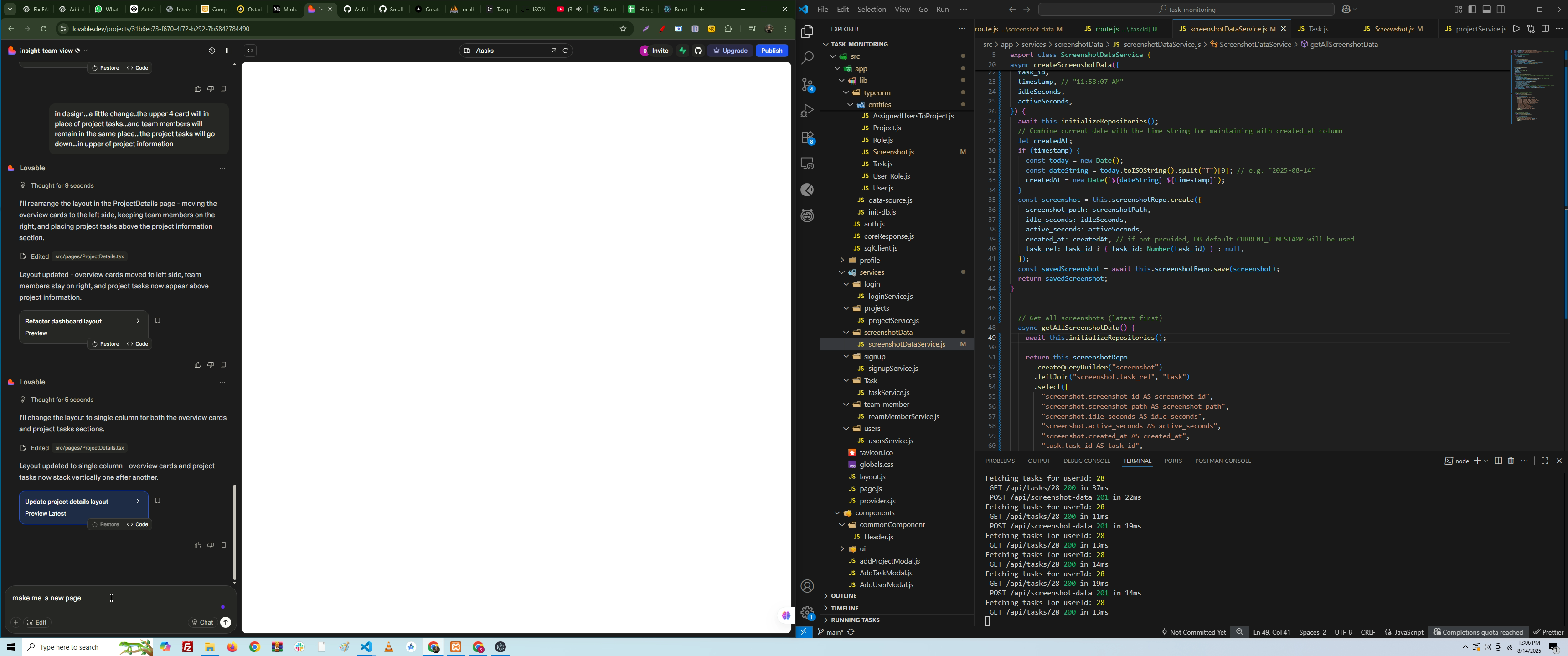1568x656 pixels.
Task: Open the Extensions view icon
Action: (807, 138)
